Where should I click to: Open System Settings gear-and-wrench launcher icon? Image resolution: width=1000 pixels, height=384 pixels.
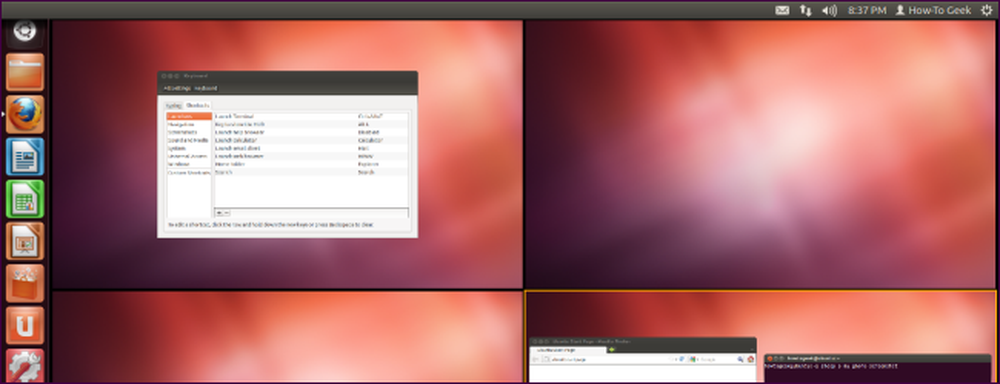coord(25,366)
